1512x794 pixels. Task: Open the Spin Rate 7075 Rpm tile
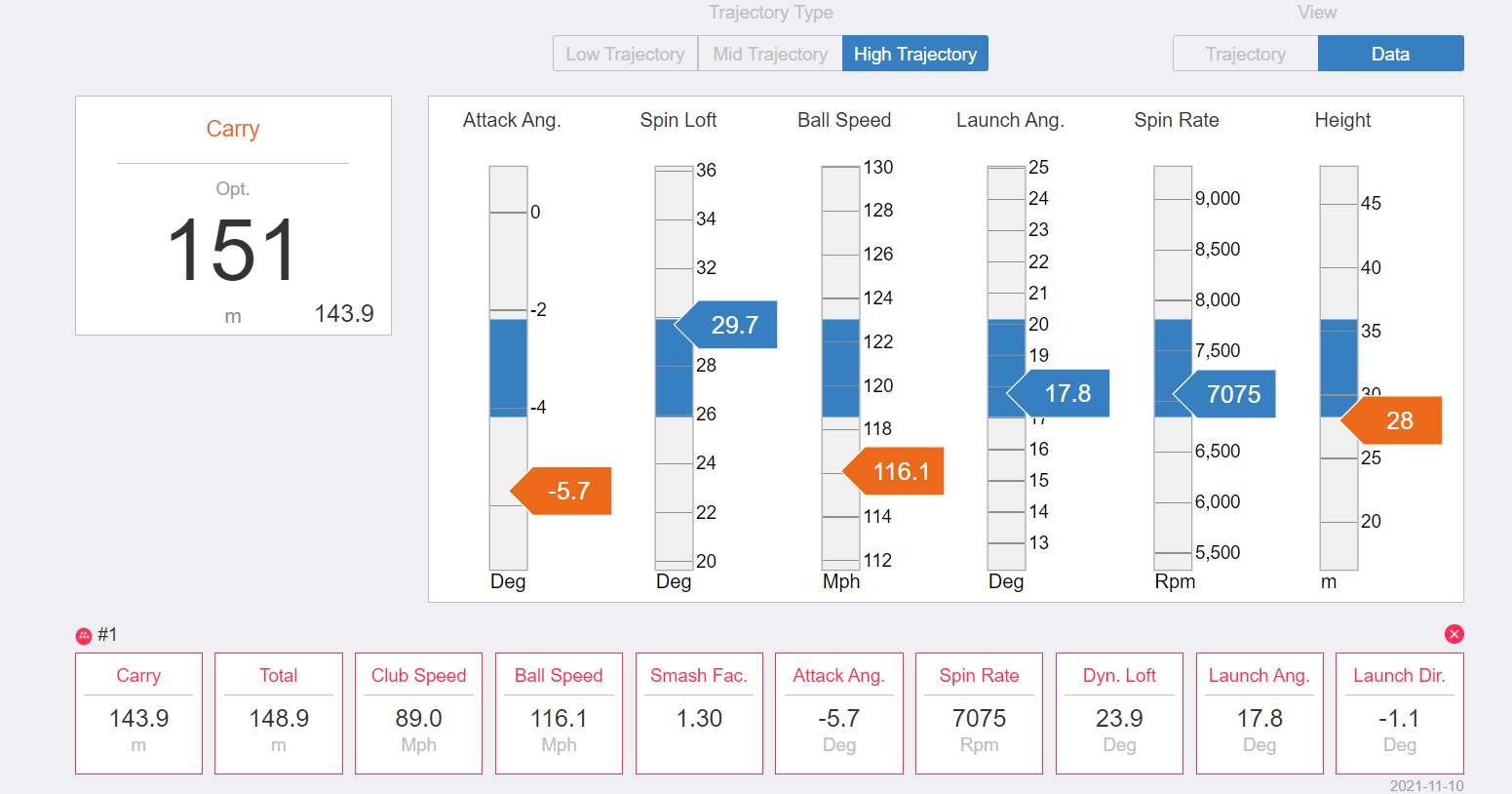click(x=979, y=713)
